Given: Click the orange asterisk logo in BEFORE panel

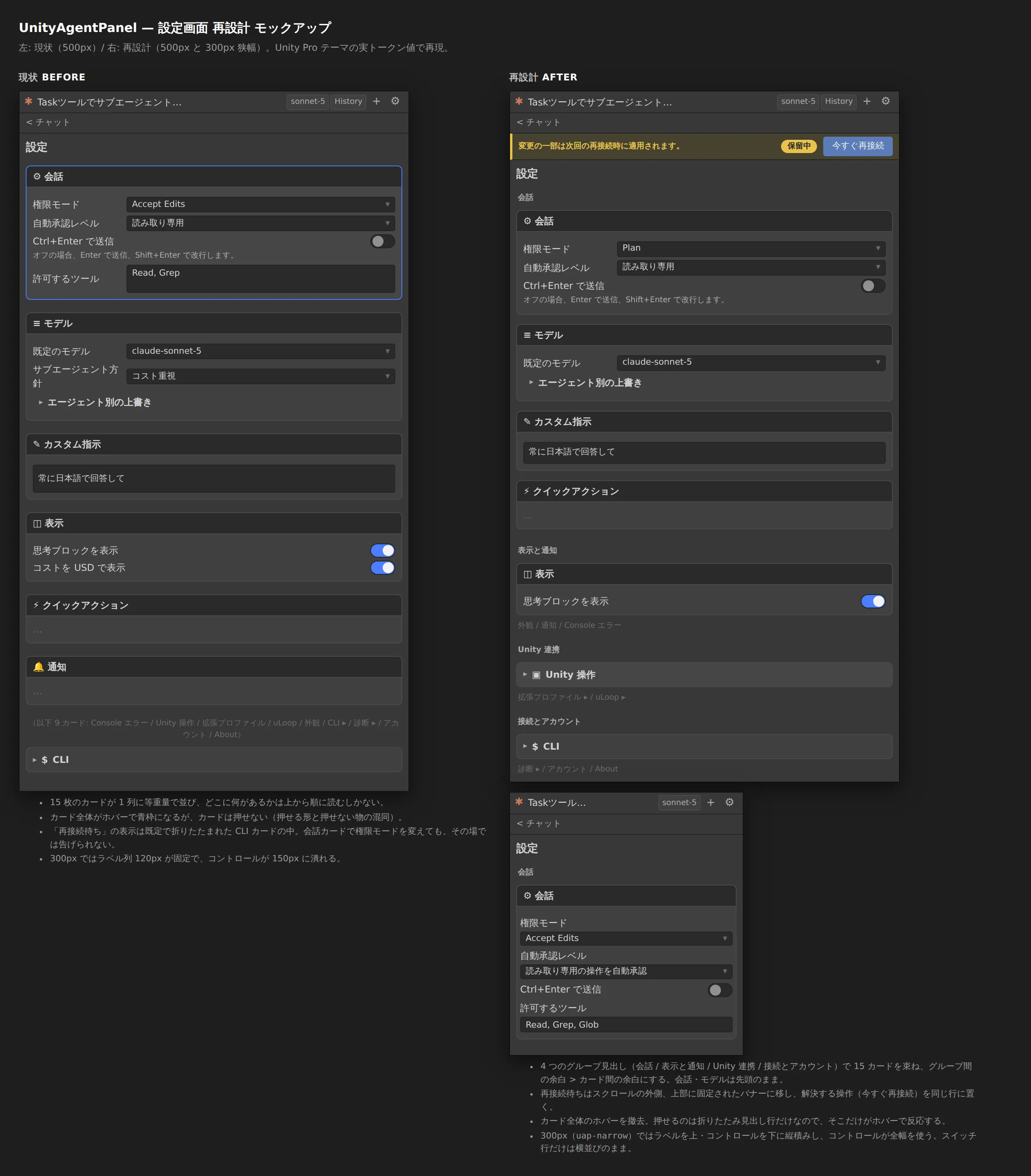Looking at the screenshot, I should pos(28,101).
